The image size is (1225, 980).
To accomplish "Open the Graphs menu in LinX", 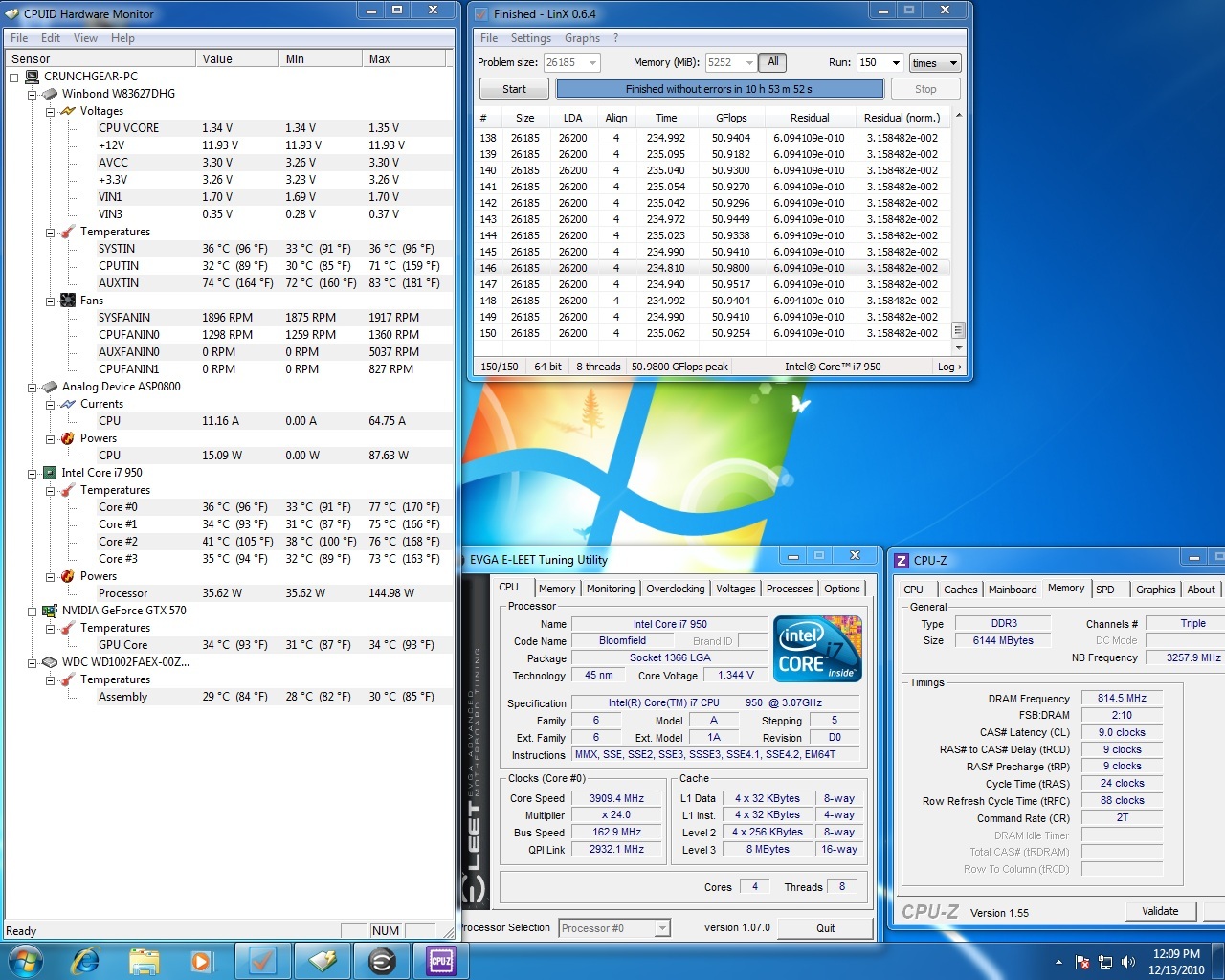I will point(582,38).
